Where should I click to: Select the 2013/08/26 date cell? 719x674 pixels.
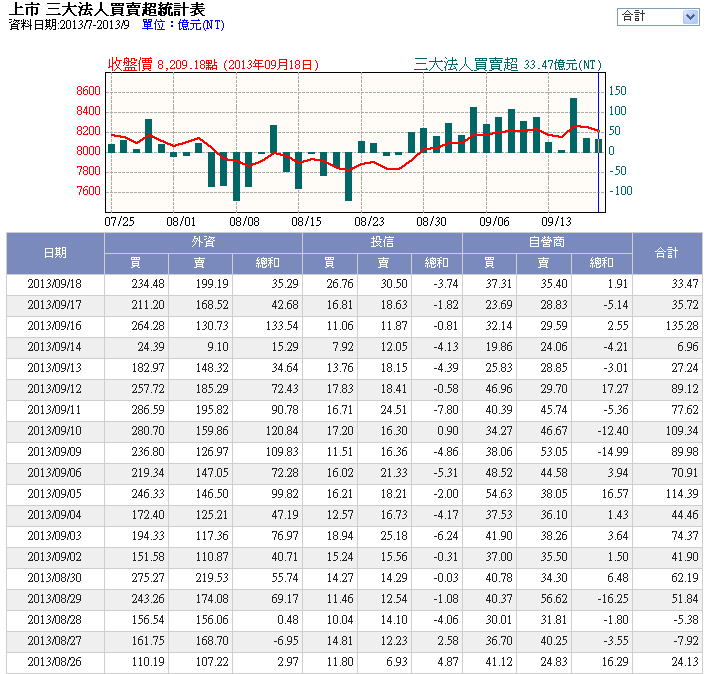coord(55,662)
